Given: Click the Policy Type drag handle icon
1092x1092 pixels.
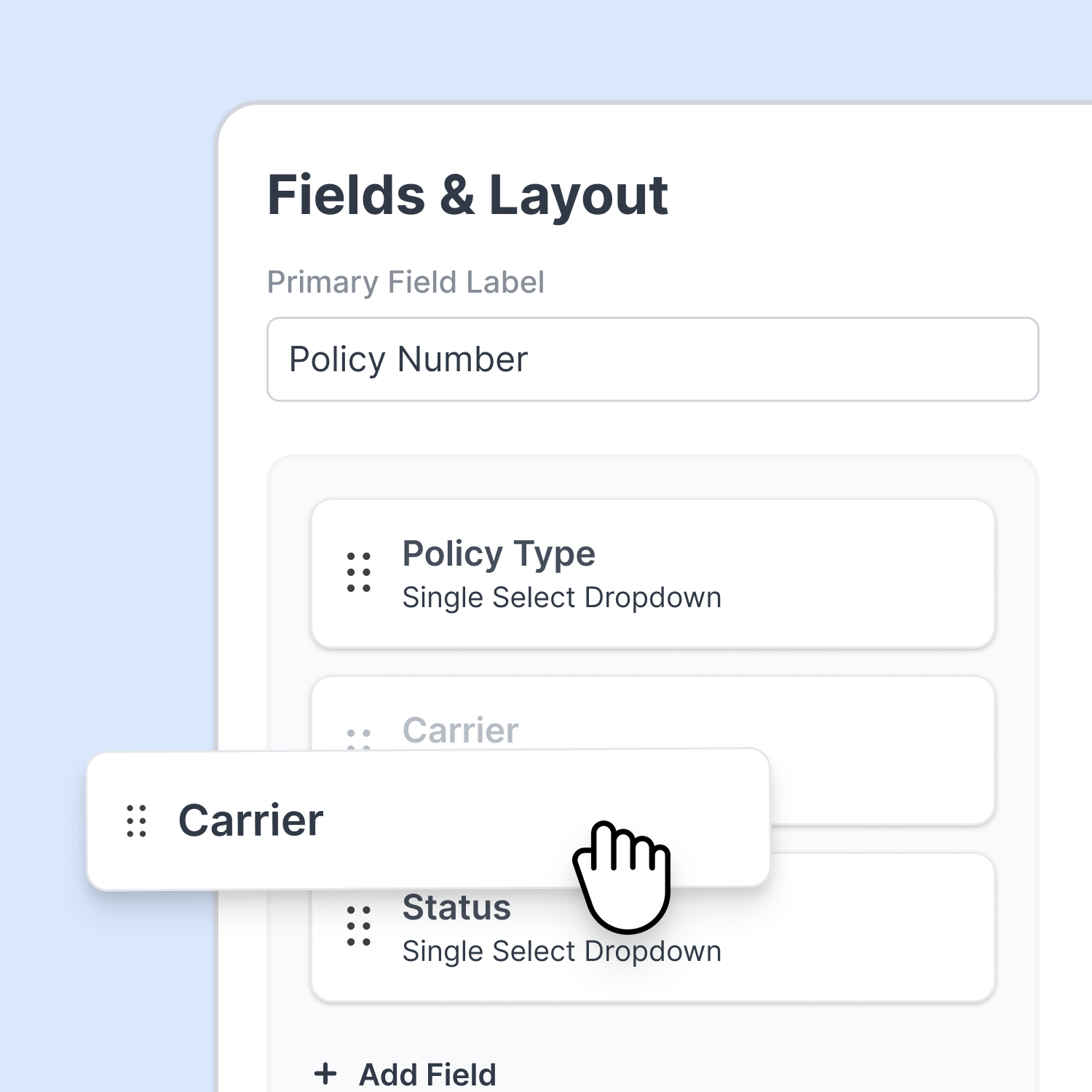Looking at the screenshot, I should click(358, 571).
